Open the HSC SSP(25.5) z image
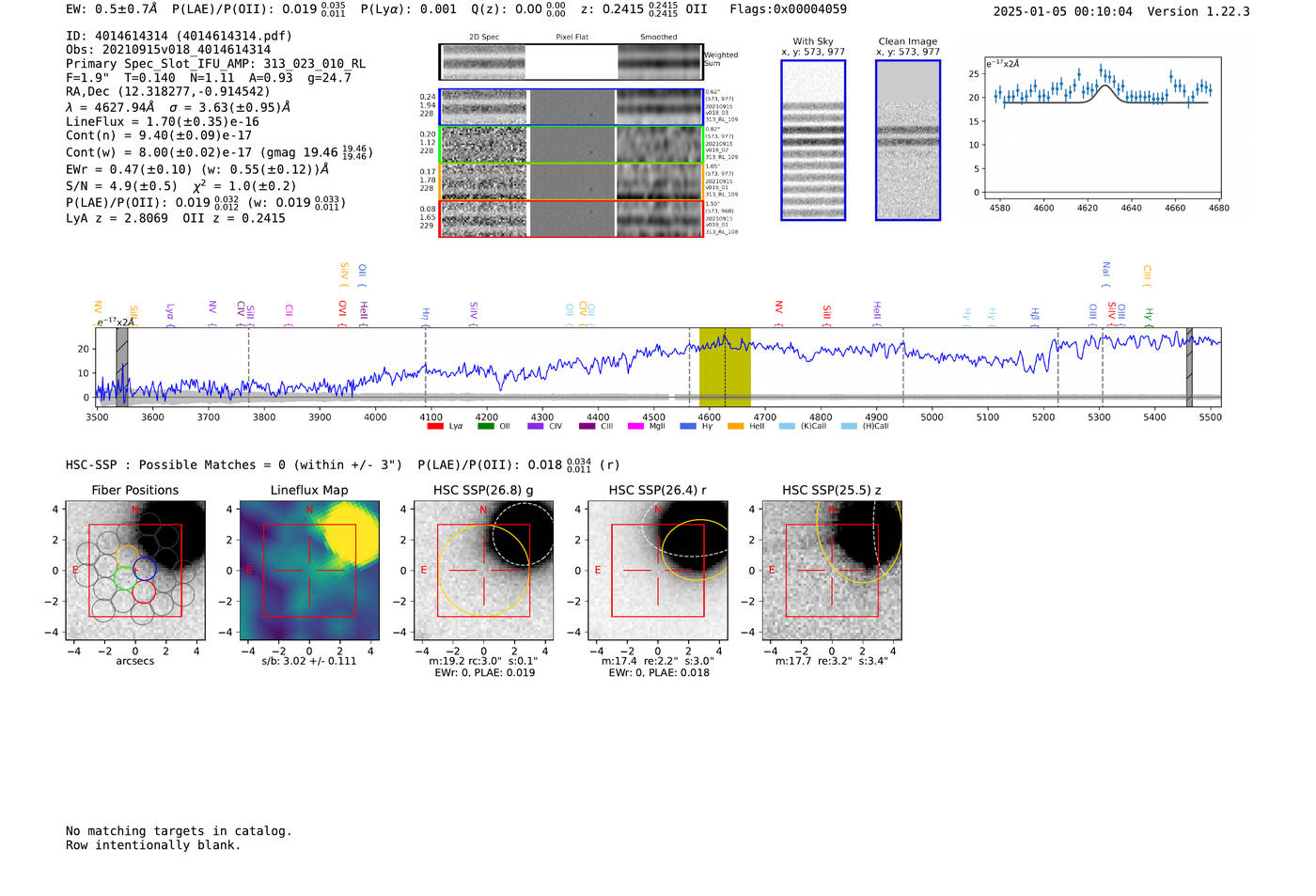 (x=832, y=571)
